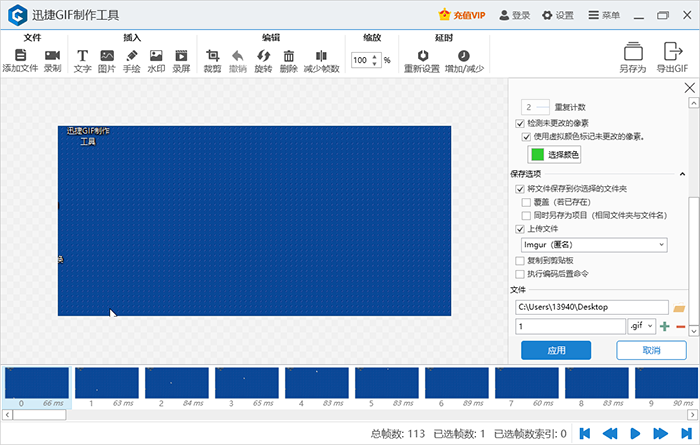The image size is (700, 445).
Task: Open the 手绘 (Freehand draw) tool
Action: (131, 56)
